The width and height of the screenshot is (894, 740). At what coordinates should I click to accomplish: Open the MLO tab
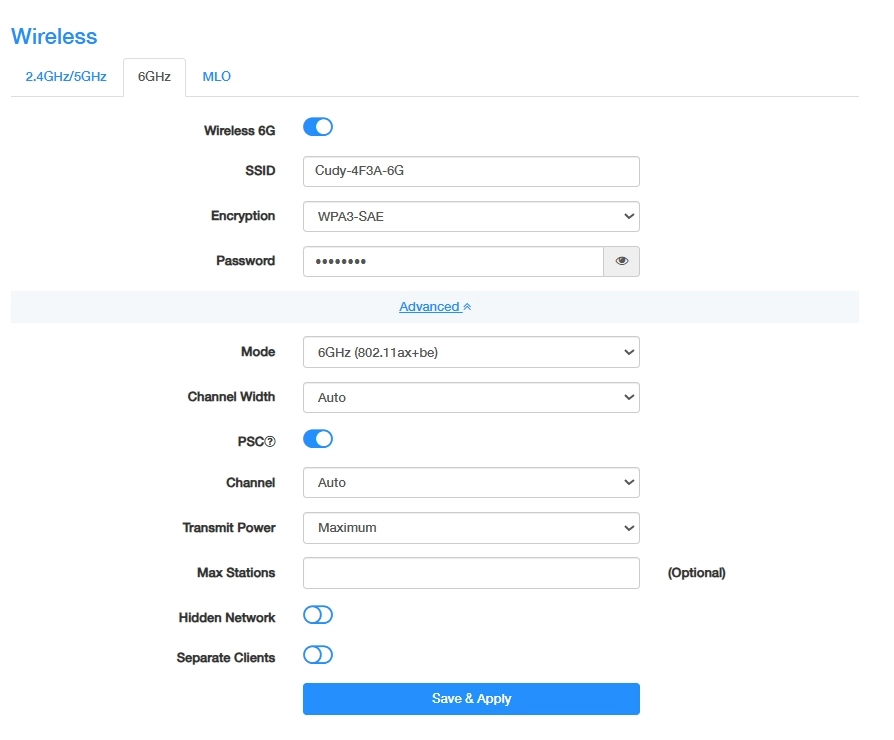click(217, 77)
